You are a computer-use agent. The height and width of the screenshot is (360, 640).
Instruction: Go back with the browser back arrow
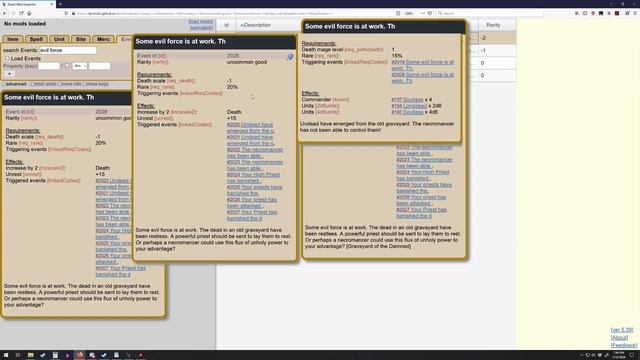(5, 13)
